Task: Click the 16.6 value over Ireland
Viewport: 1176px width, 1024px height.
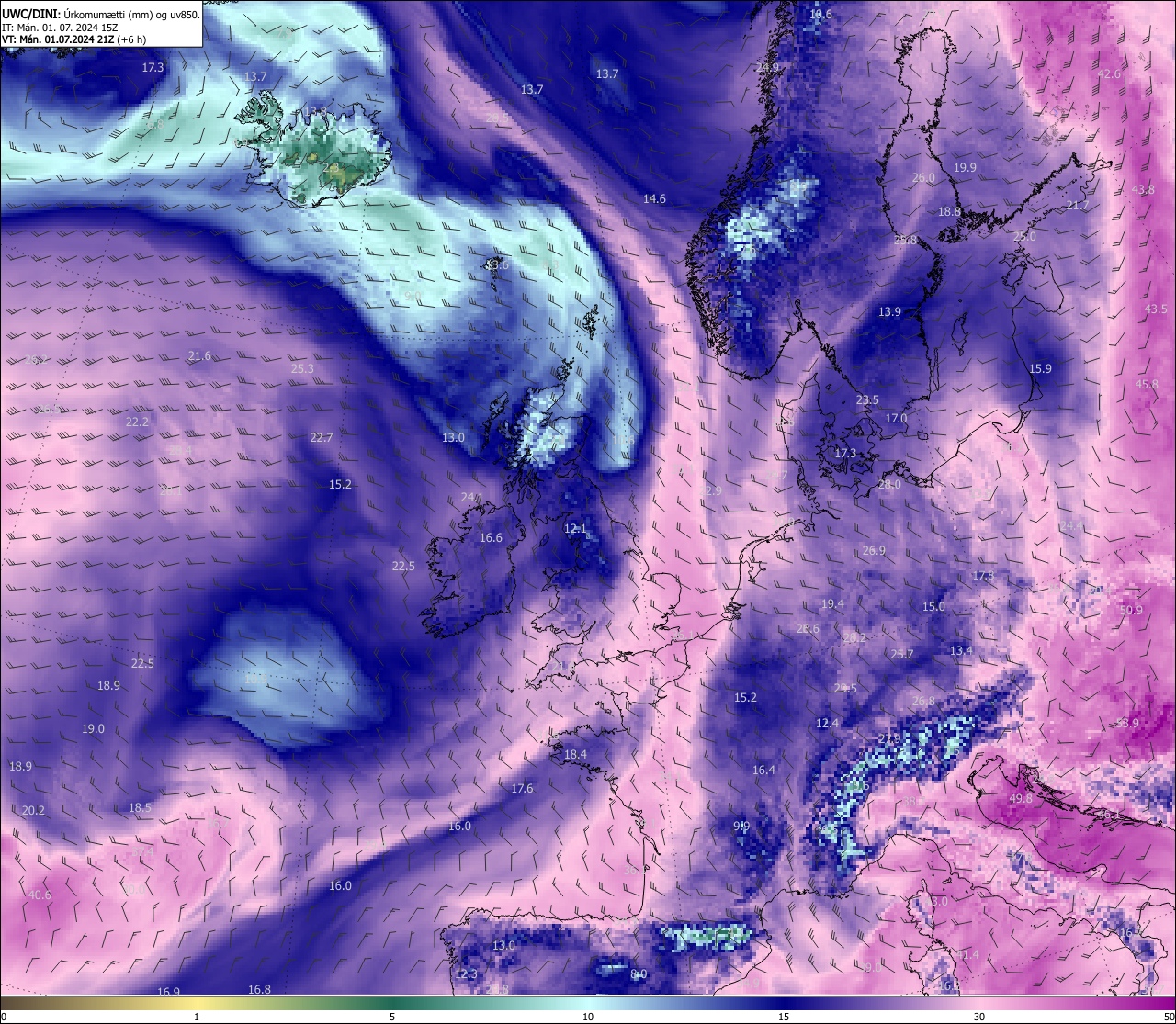Action: point(491,537)
